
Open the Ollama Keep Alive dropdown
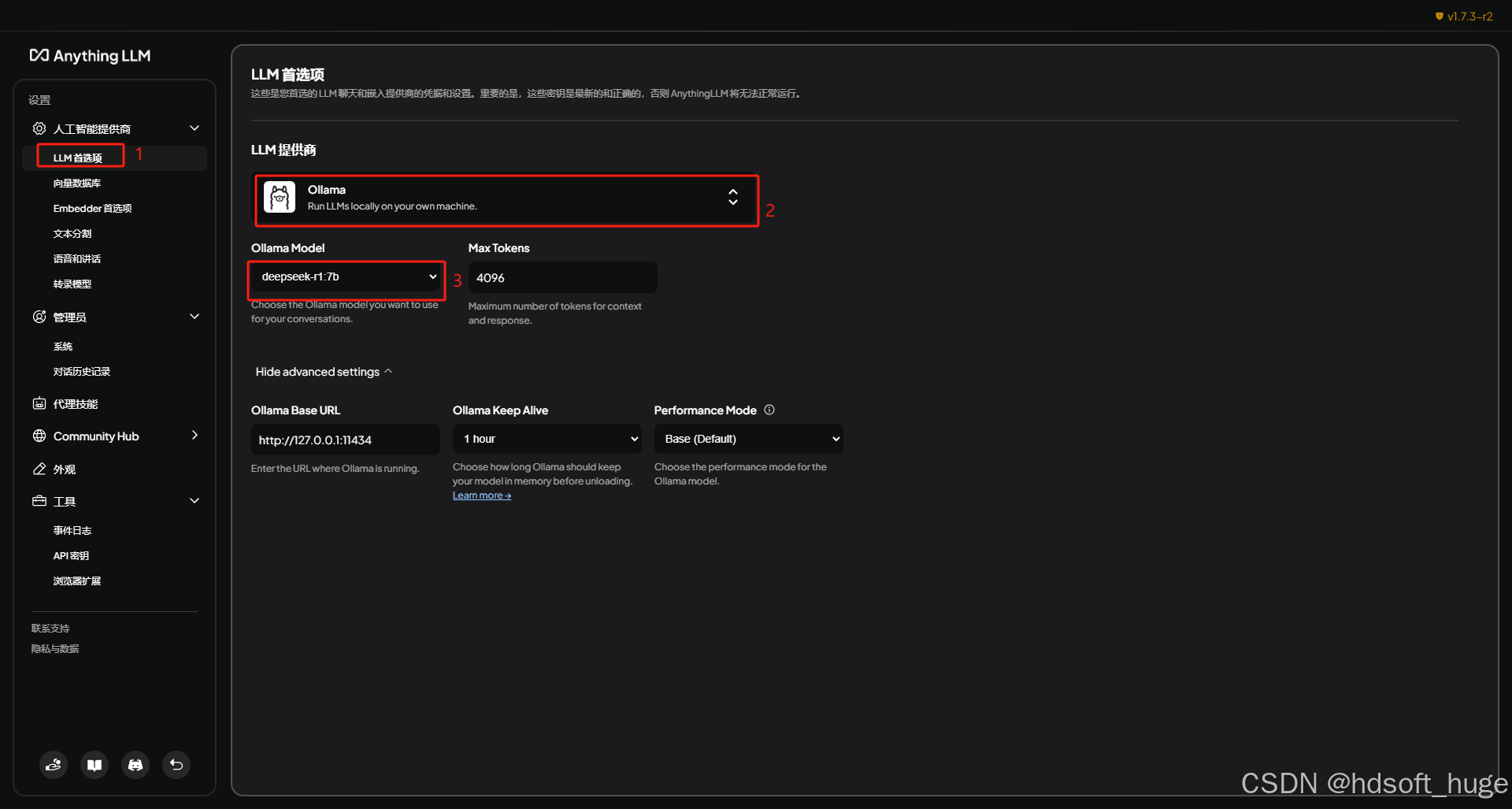547,439
